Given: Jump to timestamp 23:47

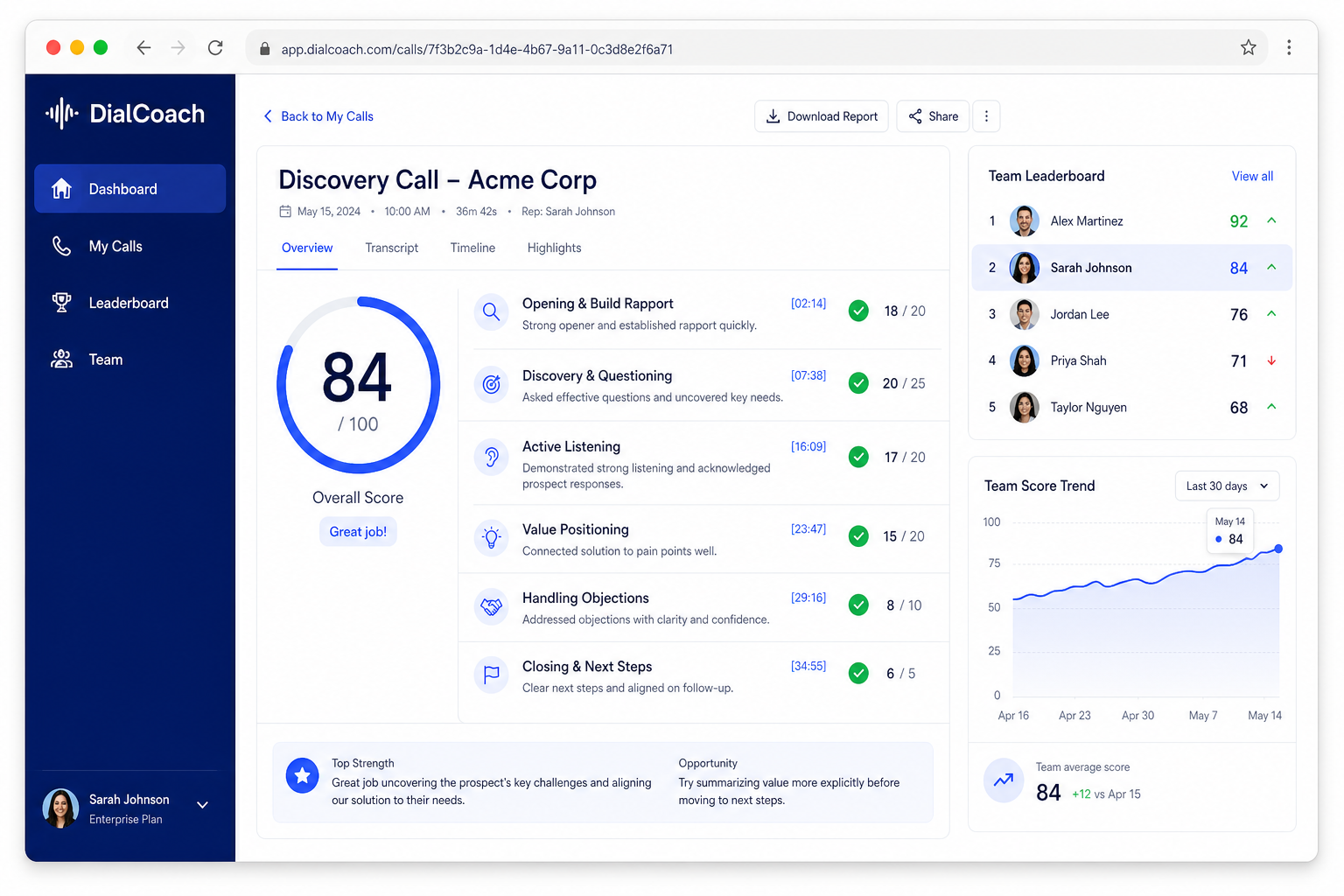Looking at the screenshot, I should point(808,528).
